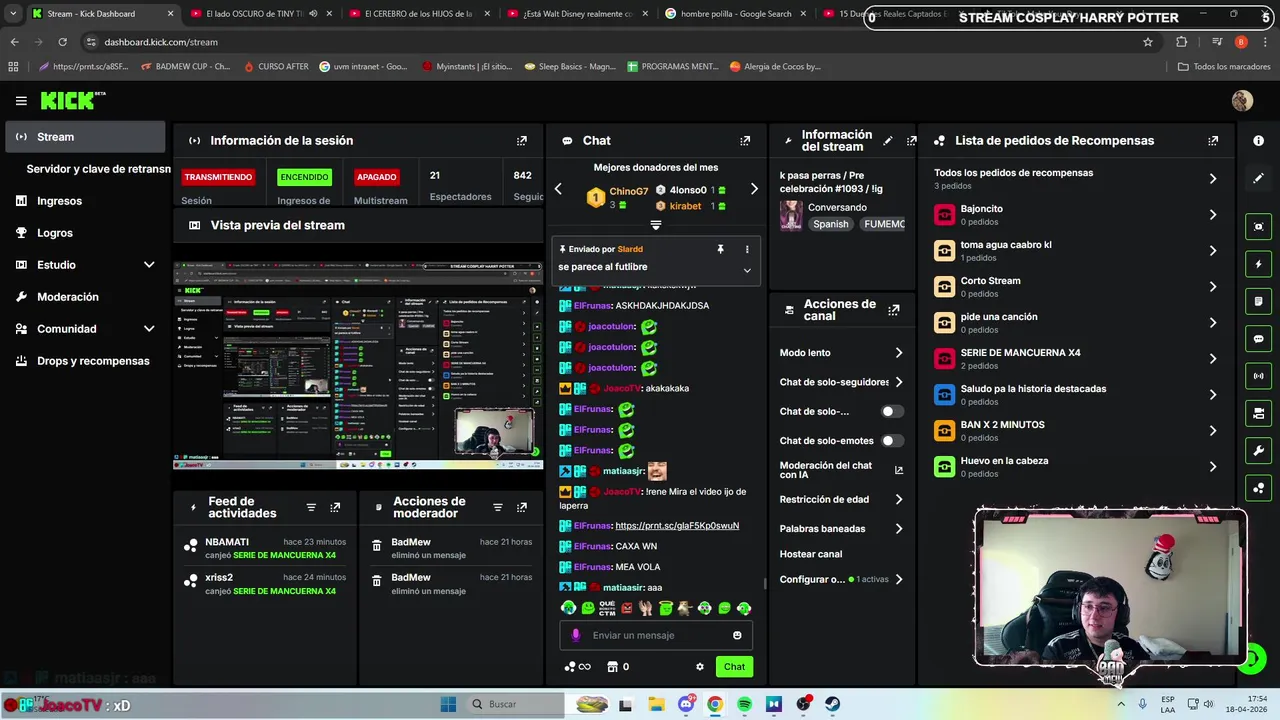The width and height of the screenshot is (1280, 720).
Task: Open Restricción de edad settings
Action: (841, 499)
